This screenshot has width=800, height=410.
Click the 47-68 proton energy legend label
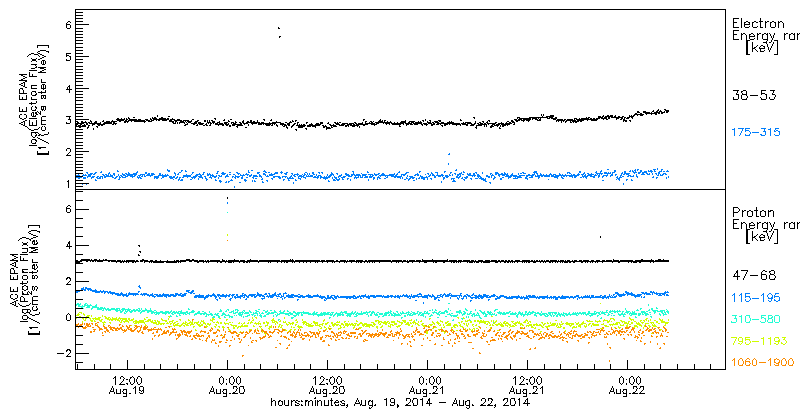(754, 276)
